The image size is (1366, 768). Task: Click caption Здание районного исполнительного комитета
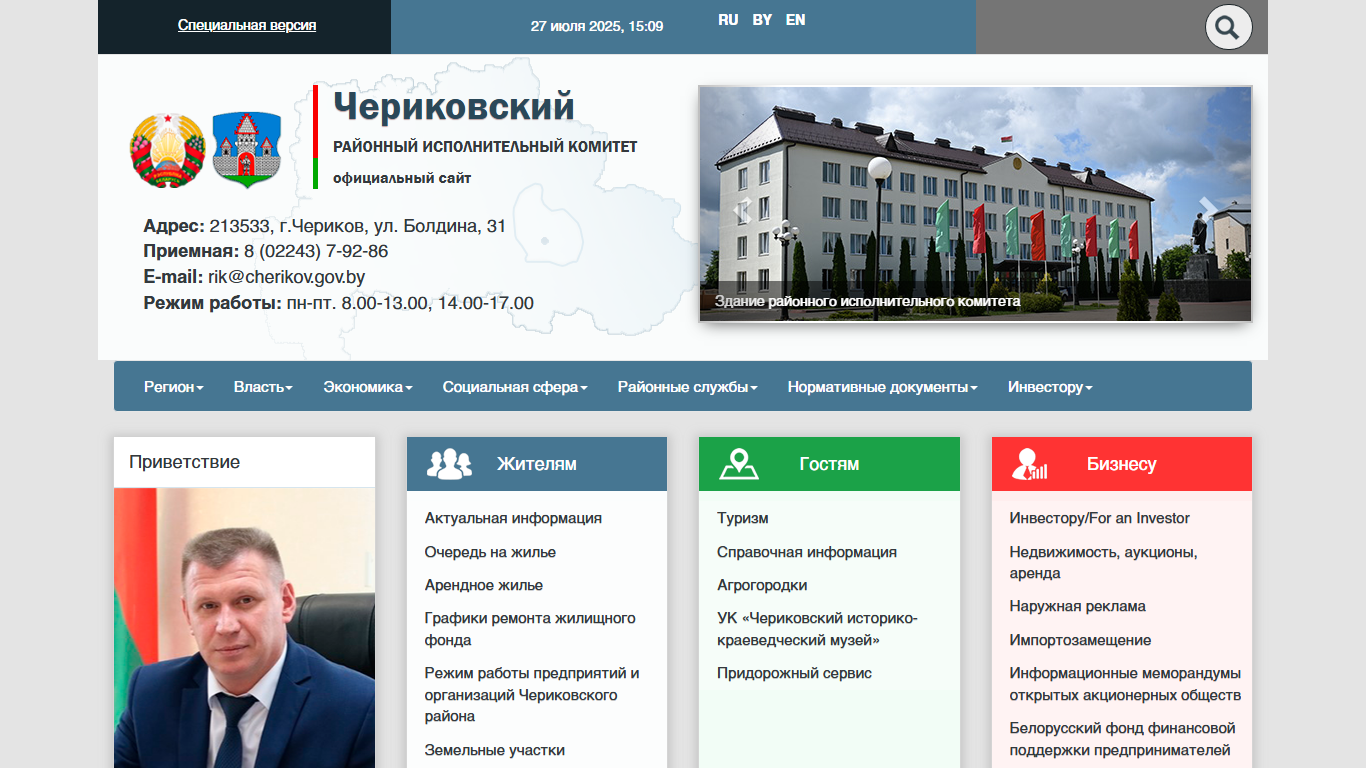point(867,301)
